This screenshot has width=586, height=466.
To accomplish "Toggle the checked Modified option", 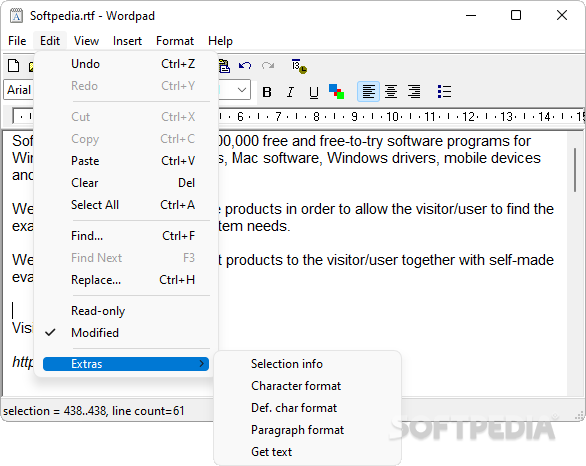I will point(126,333).
